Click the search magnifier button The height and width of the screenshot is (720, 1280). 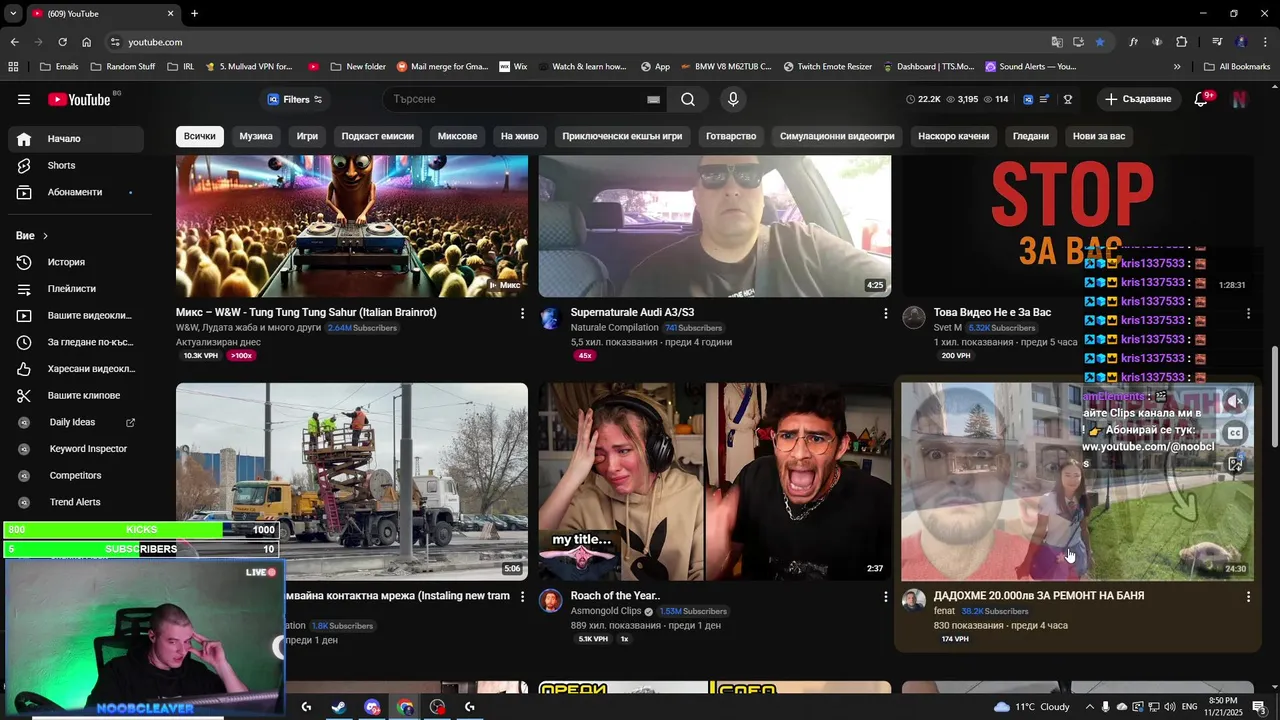(x=688, y=99)
